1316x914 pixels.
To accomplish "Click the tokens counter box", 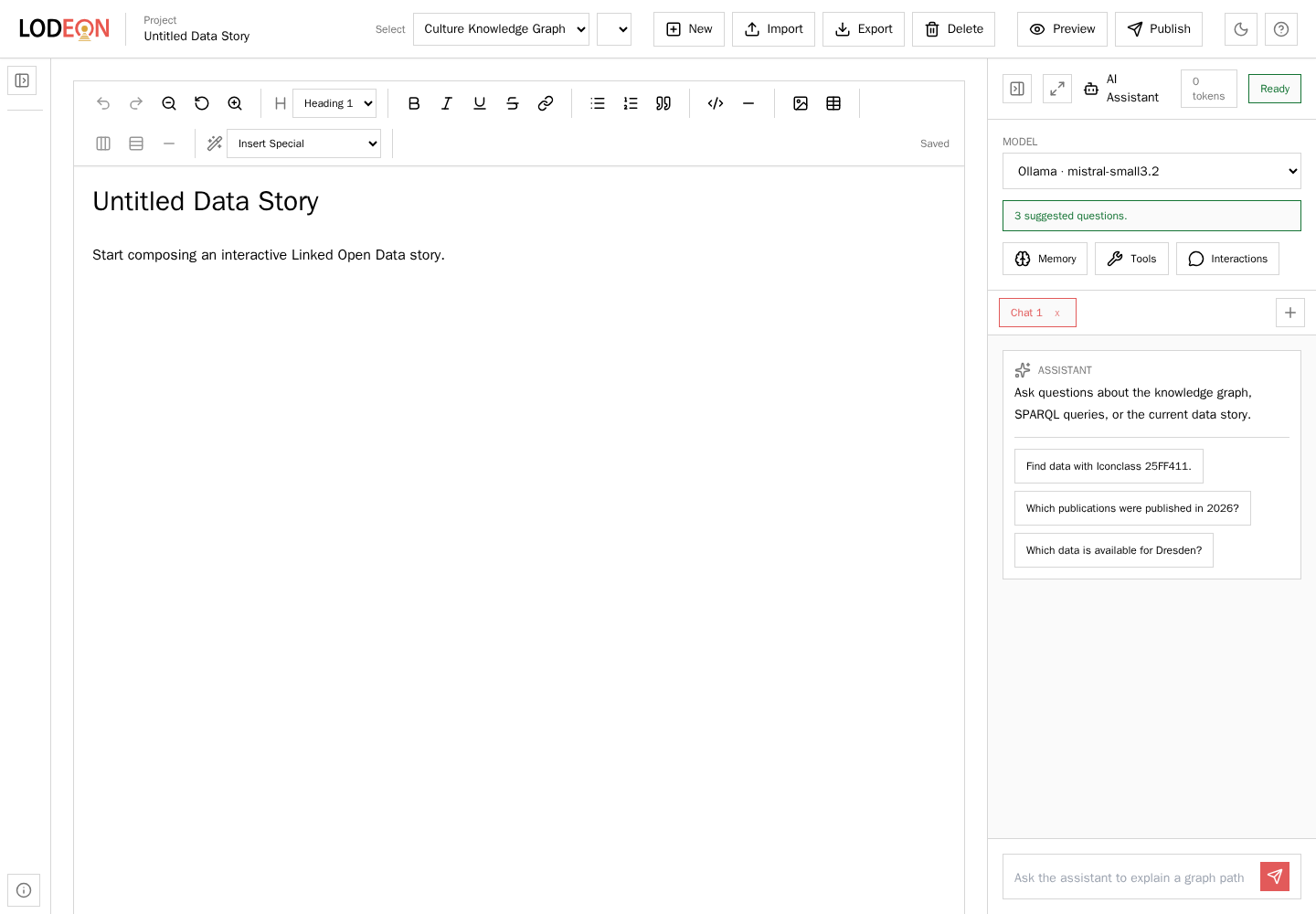I will click(1208, 89).
